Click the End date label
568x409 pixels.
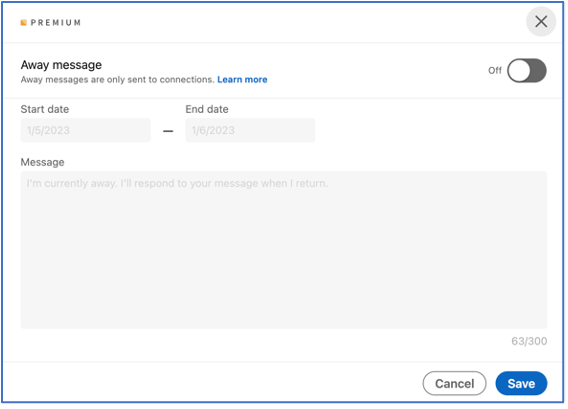(207, 109)
